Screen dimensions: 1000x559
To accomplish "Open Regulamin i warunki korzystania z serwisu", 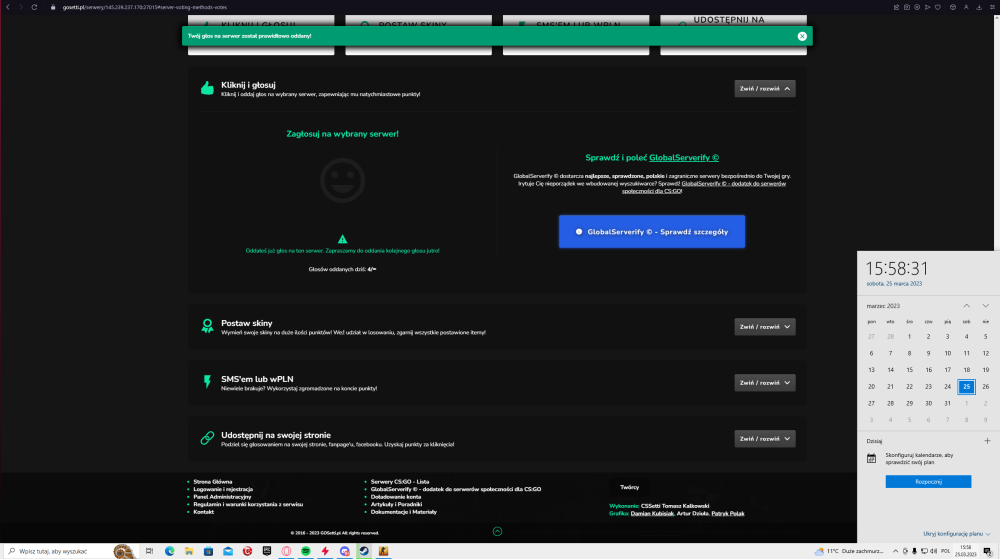I will click(248, 504).
